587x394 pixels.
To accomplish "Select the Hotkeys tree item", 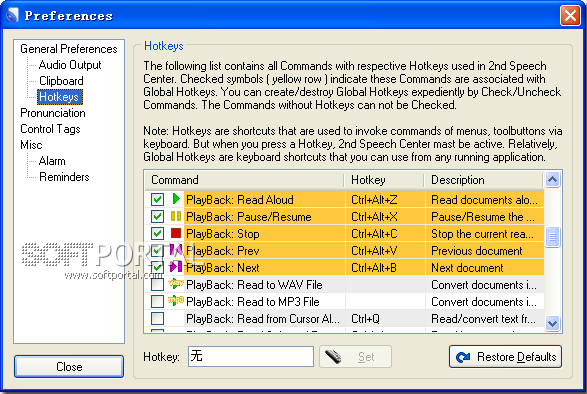I will pyautogui.click(x=59, y=97).
